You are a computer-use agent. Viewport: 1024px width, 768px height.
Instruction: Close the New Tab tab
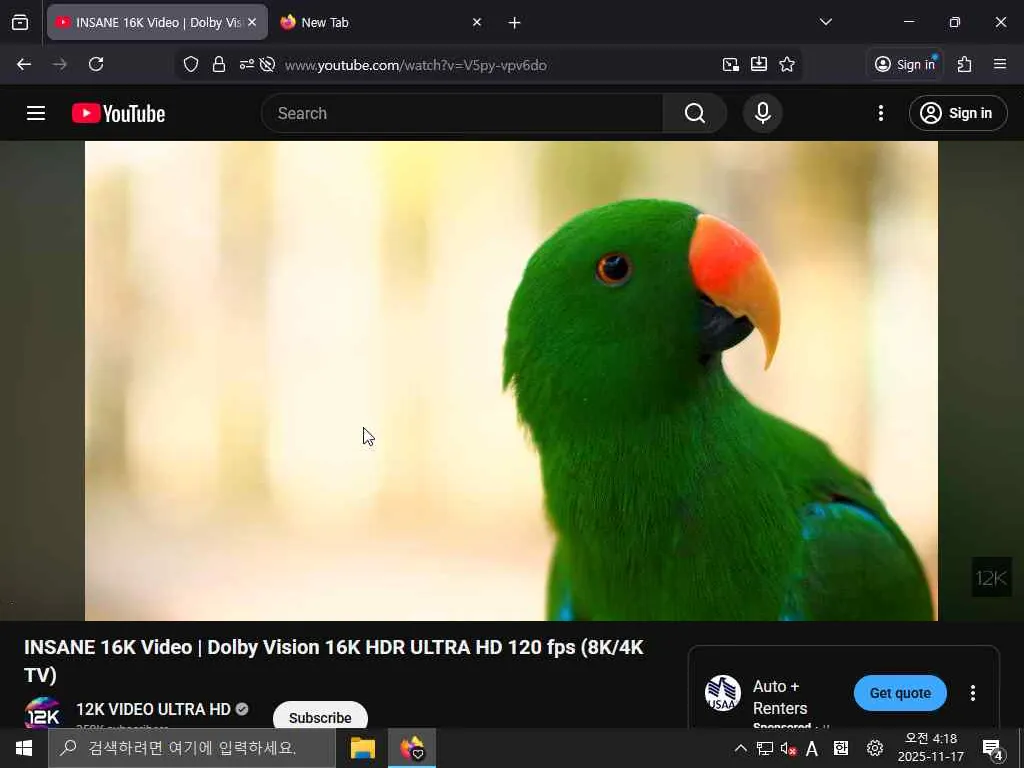[x=477, y=22]
